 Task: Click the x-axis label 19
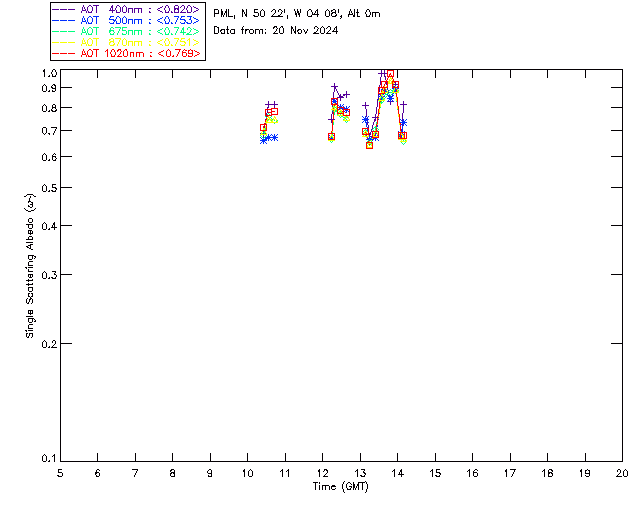(585, 473)
